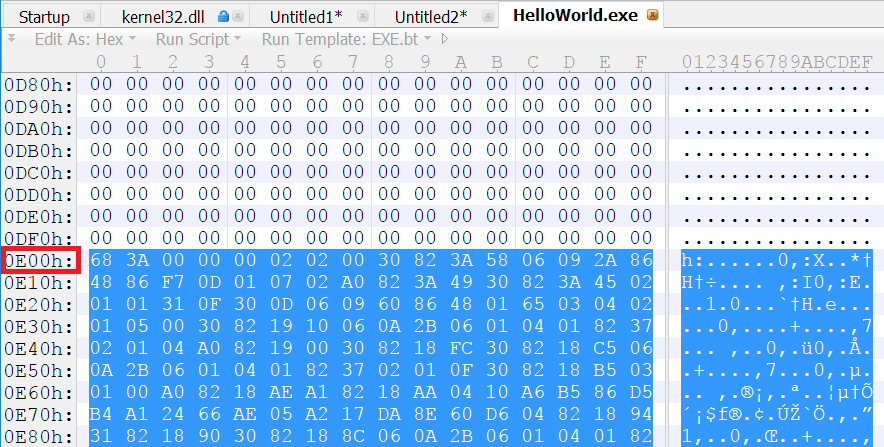Close the HelloWorld.exe tab
Screen dimensions: 884x447
652,15
